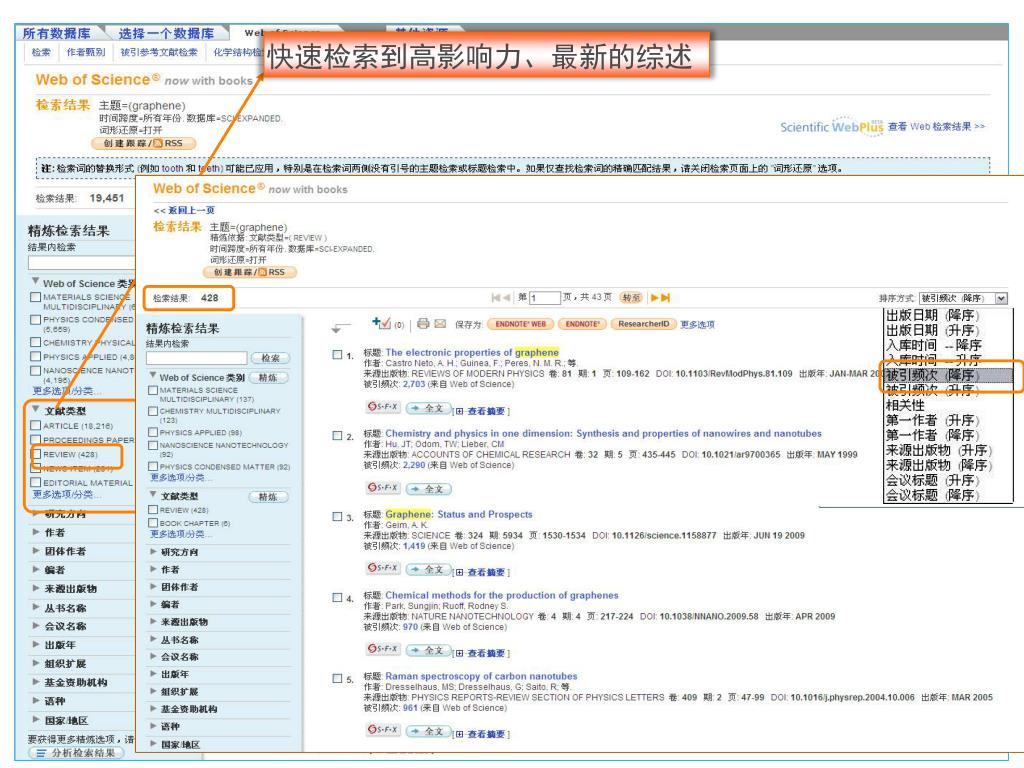
Task: Check REVIEW (428) on back page document types
Action: pyautogui.click(x=36, y=455)
